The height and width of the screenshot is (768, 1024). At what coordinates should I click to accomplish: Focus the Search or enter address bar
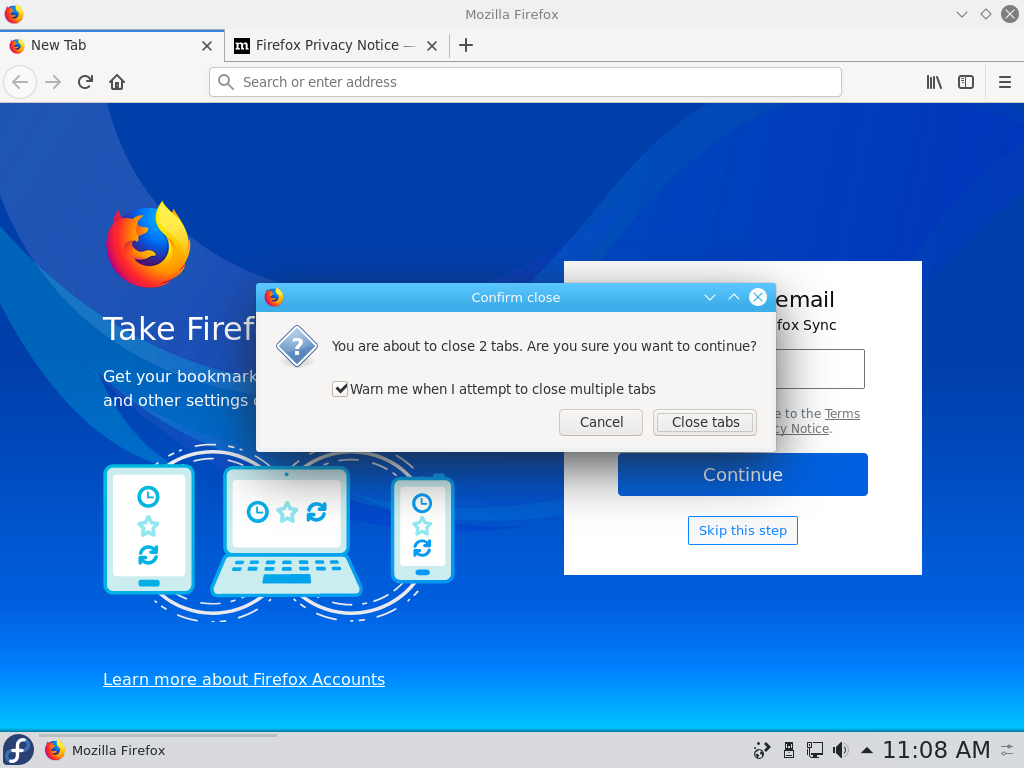pyautogui.click(x=525, y=82)
